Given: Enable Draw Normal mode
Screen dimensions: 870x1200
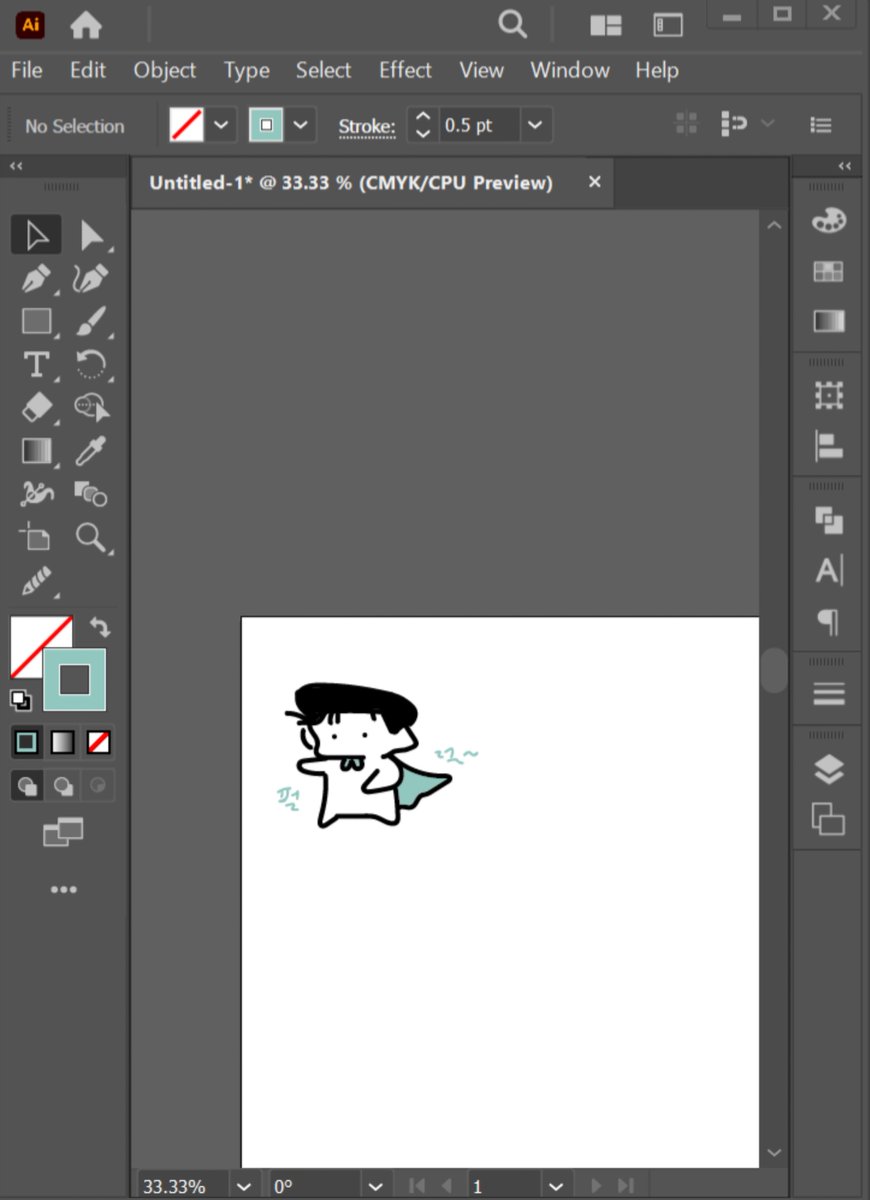Looking at the screenshot, I should click(x=26, y=785).
